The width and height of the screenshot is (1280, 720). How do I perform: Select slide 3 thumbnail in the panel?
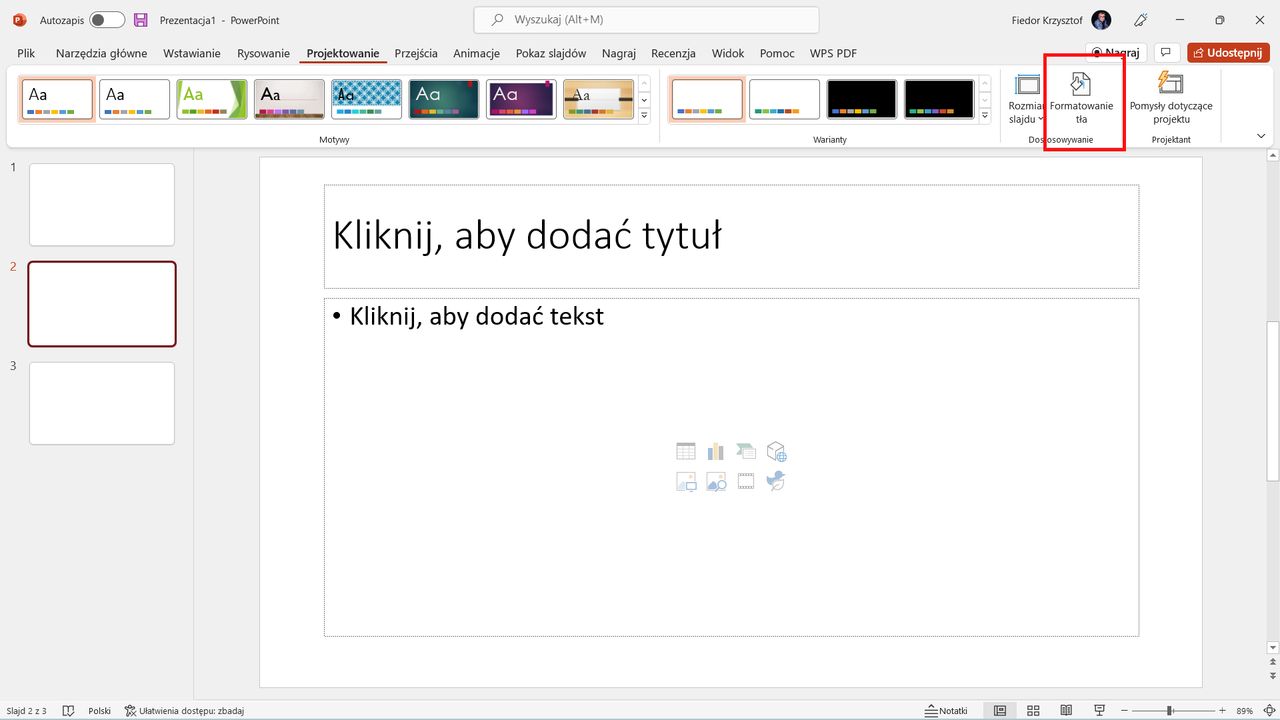101,403
